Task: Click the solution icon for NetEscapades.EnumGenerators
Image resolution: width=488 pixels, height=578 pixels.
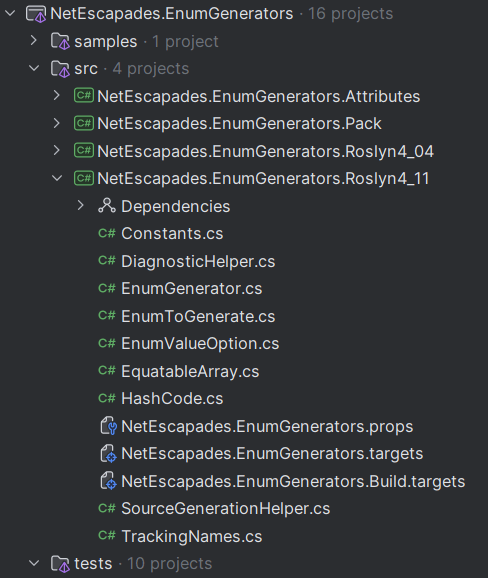Action: 36,14
